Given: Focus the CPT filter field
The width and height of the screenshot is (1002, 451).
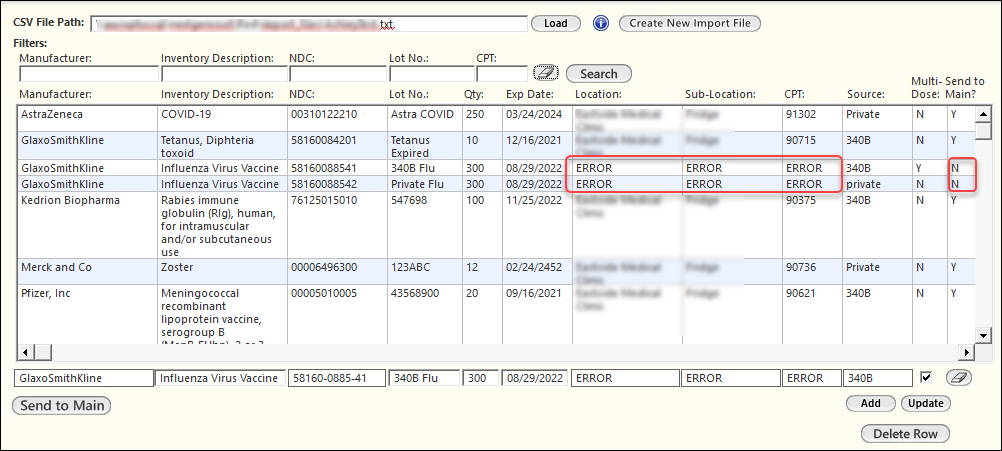Looking at the screenshot, I should click(502, 74).
